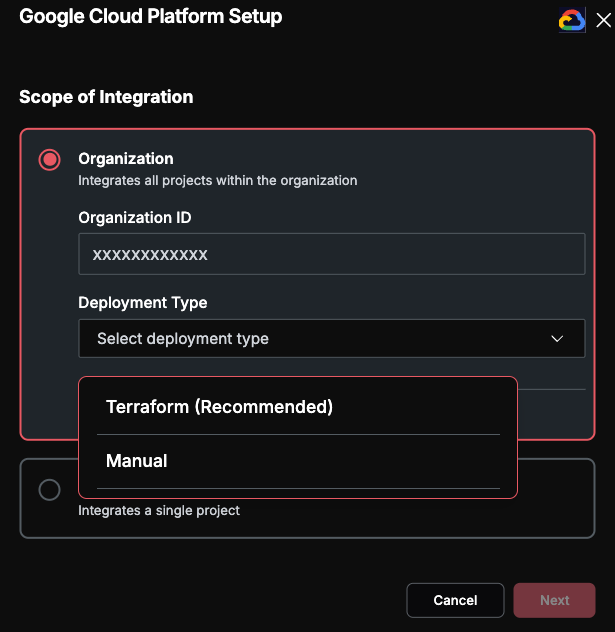This screenshot has width=615, height=632.
Task: Open the Select deployment type dropdown
Action: (332, 339)
